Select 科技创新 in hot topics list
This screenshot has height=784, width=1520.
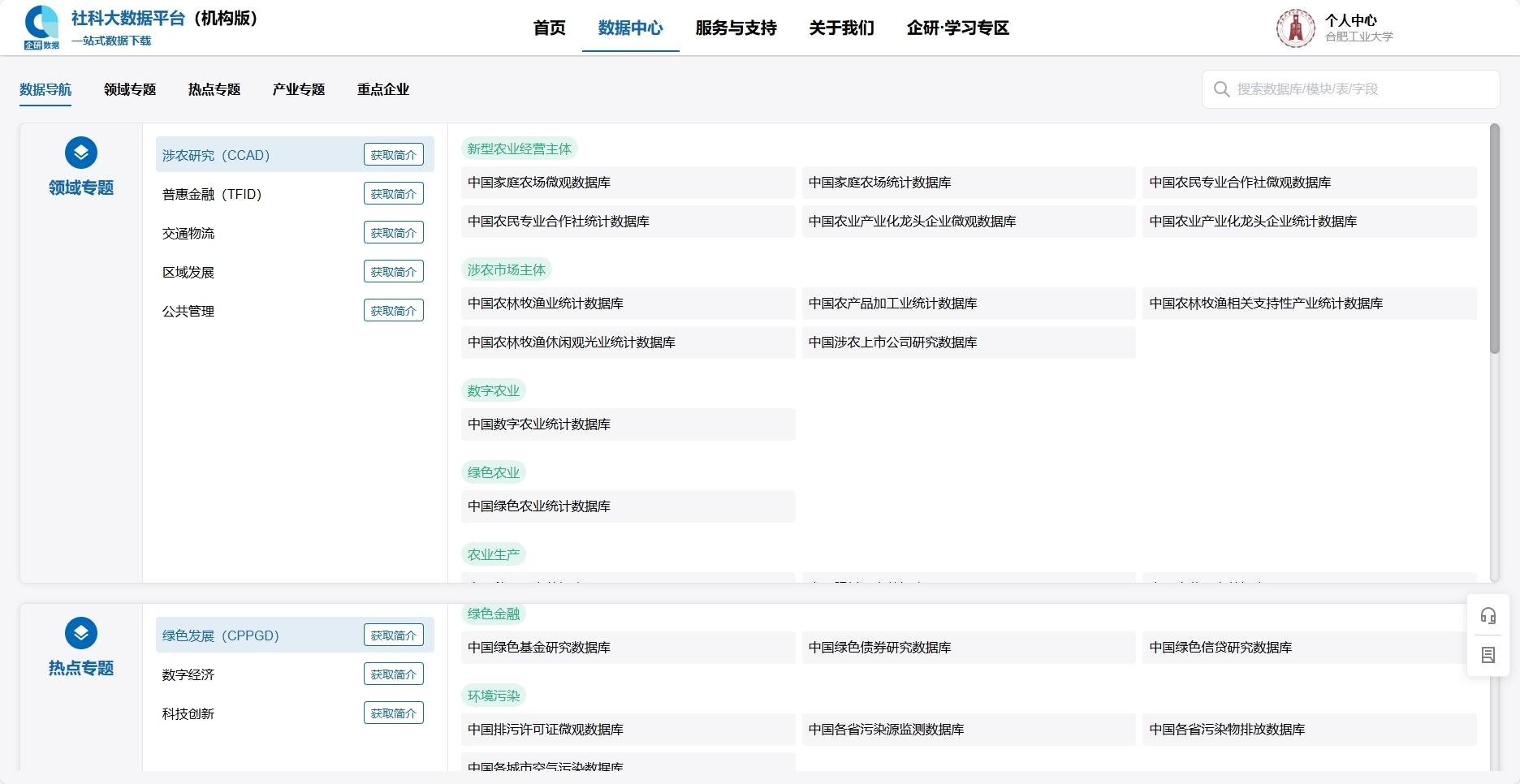pos(188,714)
